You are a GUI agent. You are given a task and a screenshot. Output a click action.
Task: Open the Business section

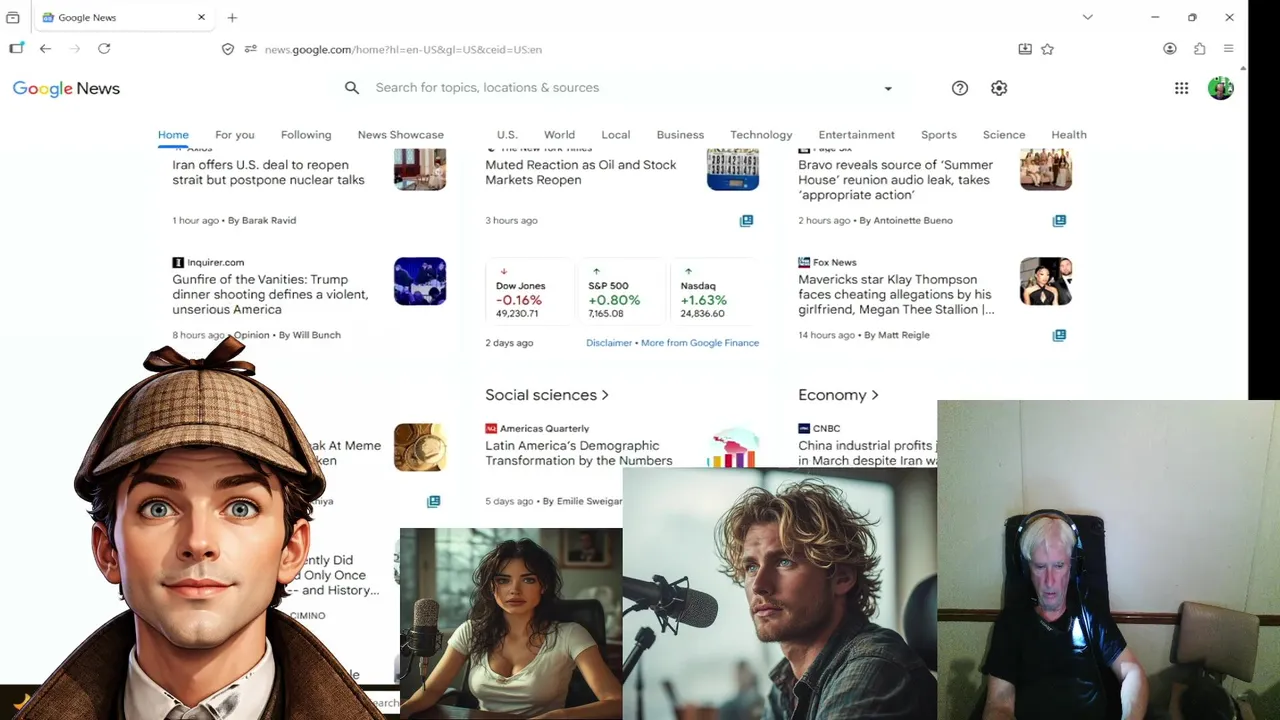pyautogui.click(x=680, y=135)
